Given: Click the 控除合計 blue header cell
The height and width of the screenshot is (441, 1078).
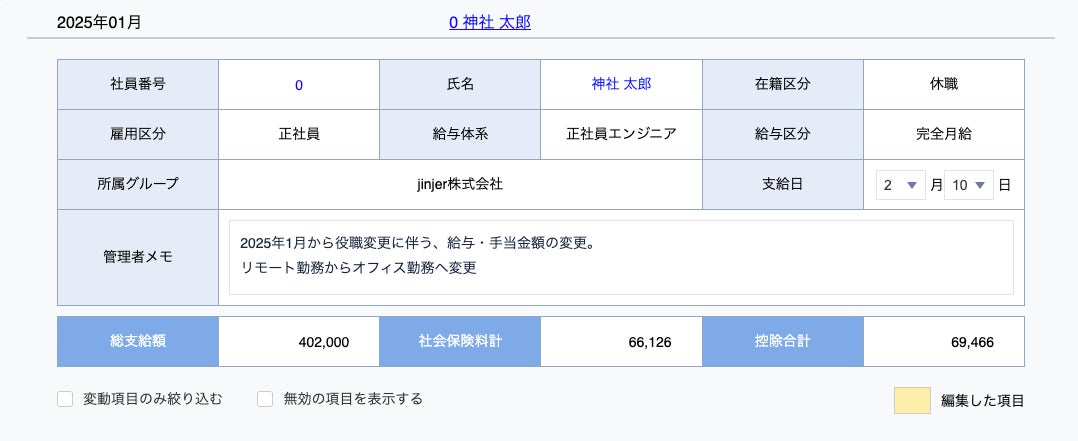Looking at the screenshot, I should tap(783, 341).
